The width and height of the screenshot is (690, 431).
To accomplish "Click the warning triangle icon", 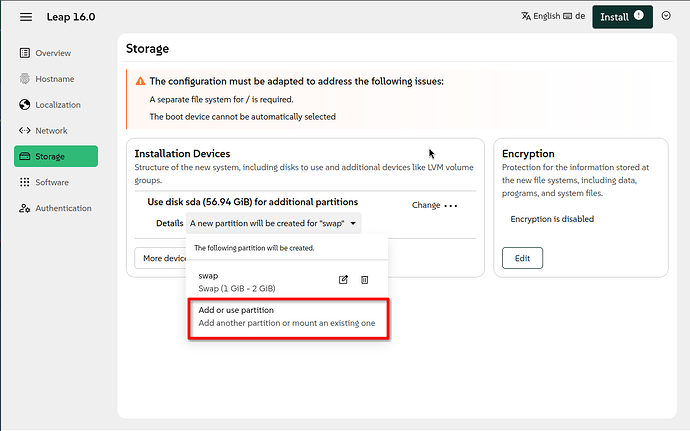I will (x=140, y=81).
